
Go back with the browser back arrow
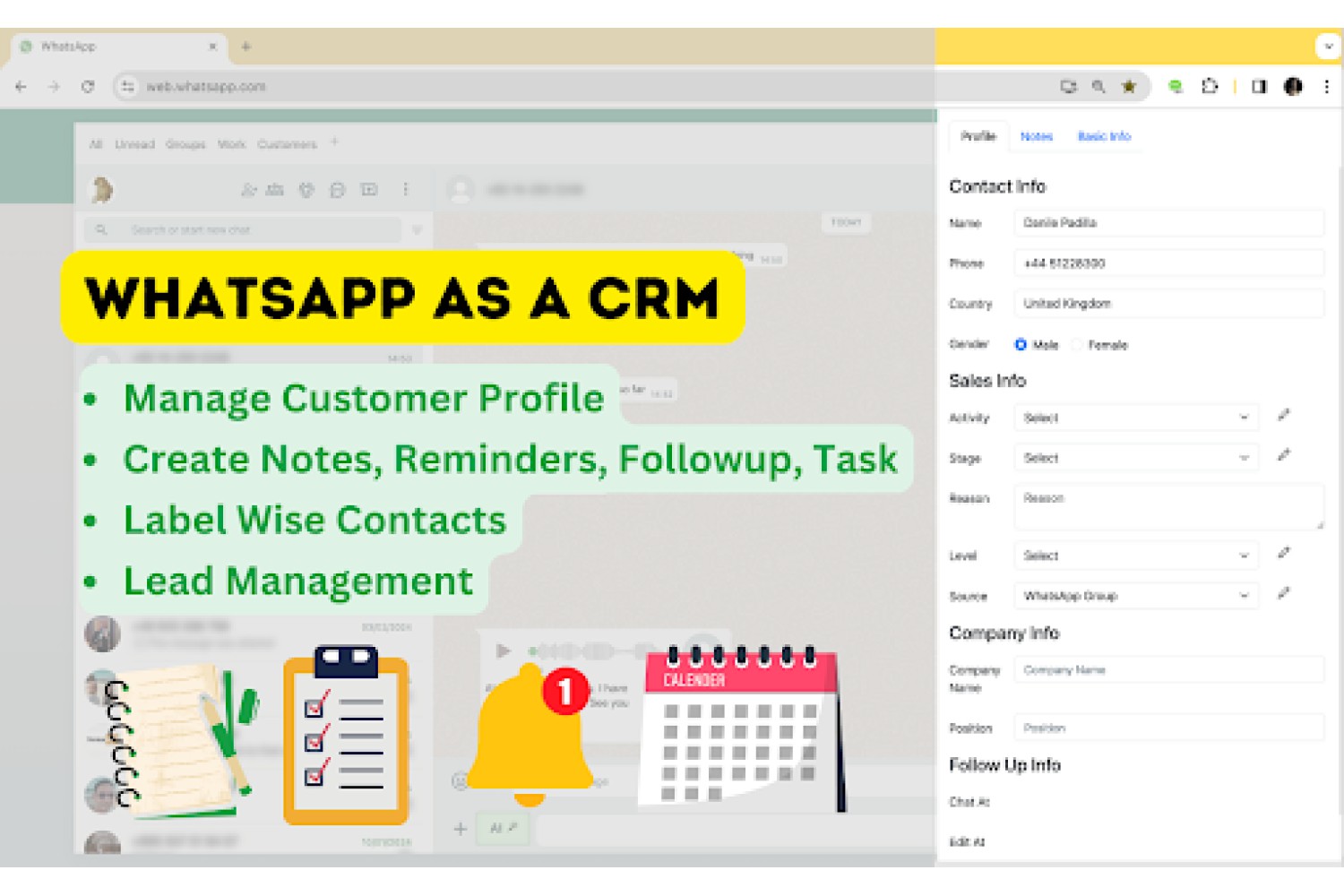[22, 87]
